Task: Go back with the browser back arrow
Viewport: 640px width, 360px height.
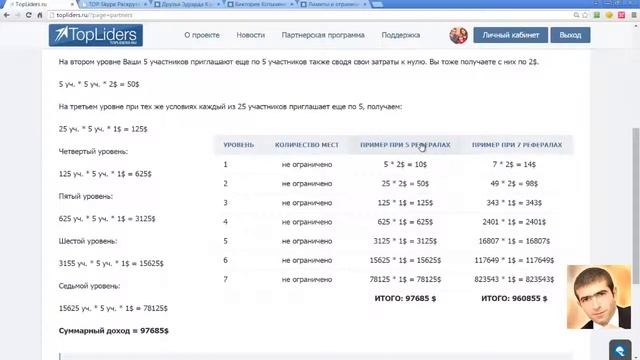Action: (7, 15)
